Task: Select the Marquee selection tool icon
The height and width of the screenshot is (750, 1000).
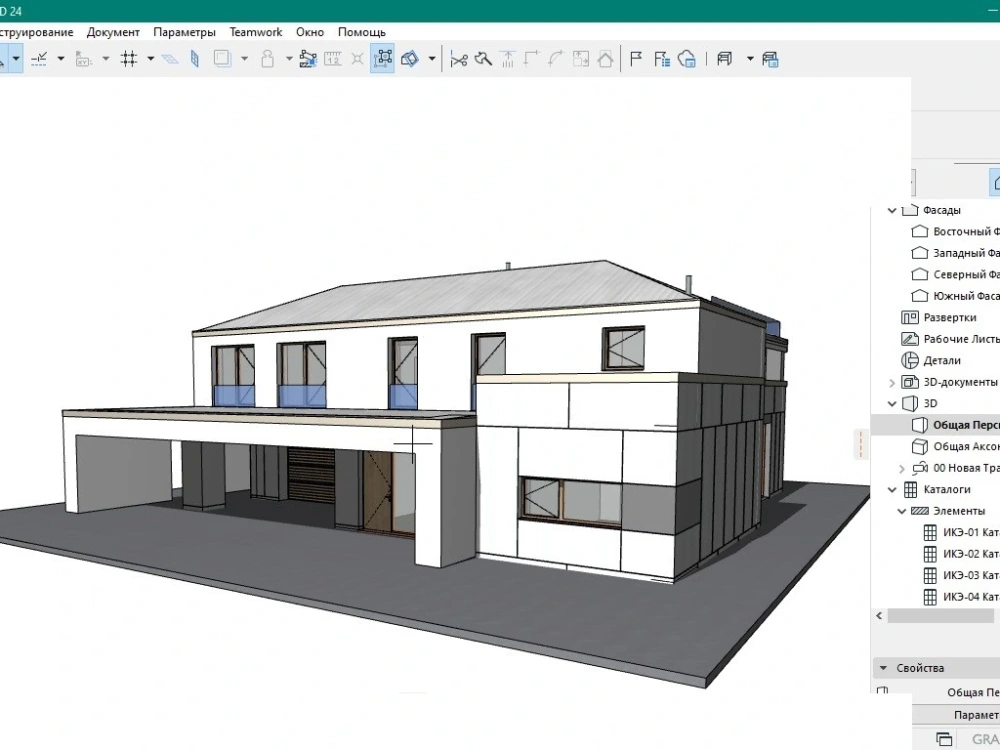Action: pos(385,59)
